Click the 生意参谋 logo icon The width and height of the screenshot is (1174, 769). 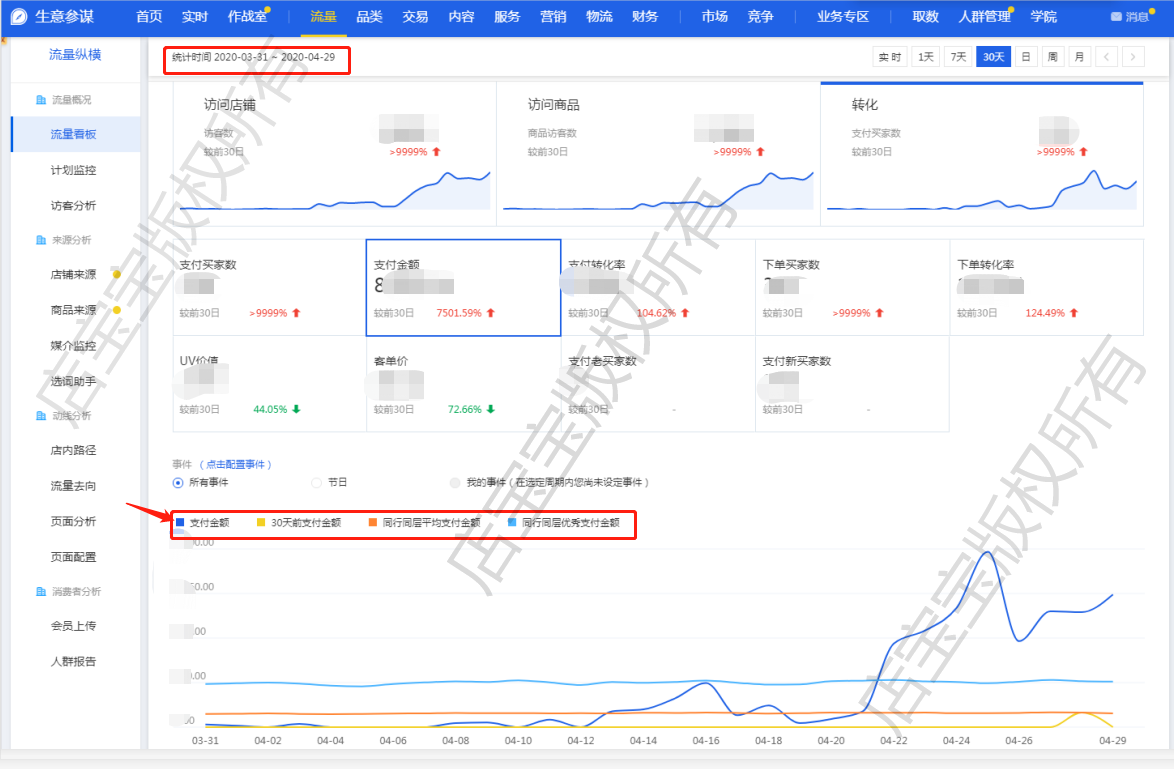(19, 16)
